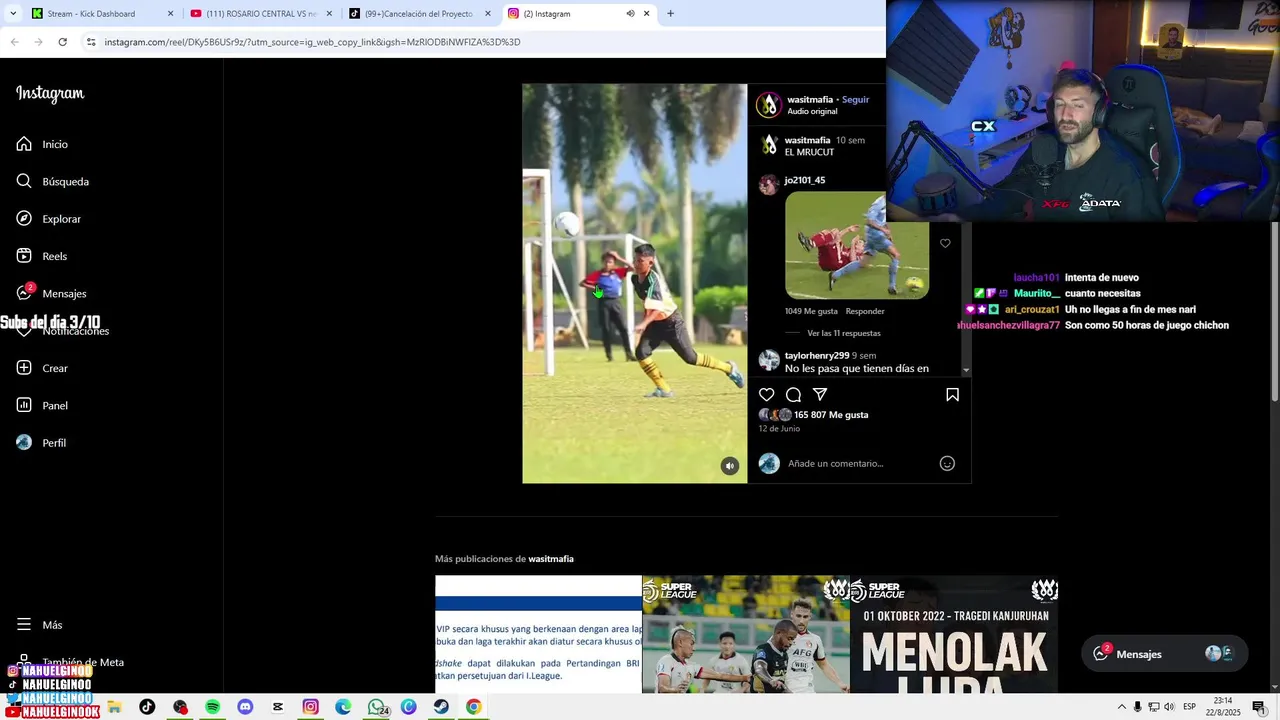Toggle the reel's mute speaker button
The height and width of the screenshot is (720, 1280).
point(730,466)
